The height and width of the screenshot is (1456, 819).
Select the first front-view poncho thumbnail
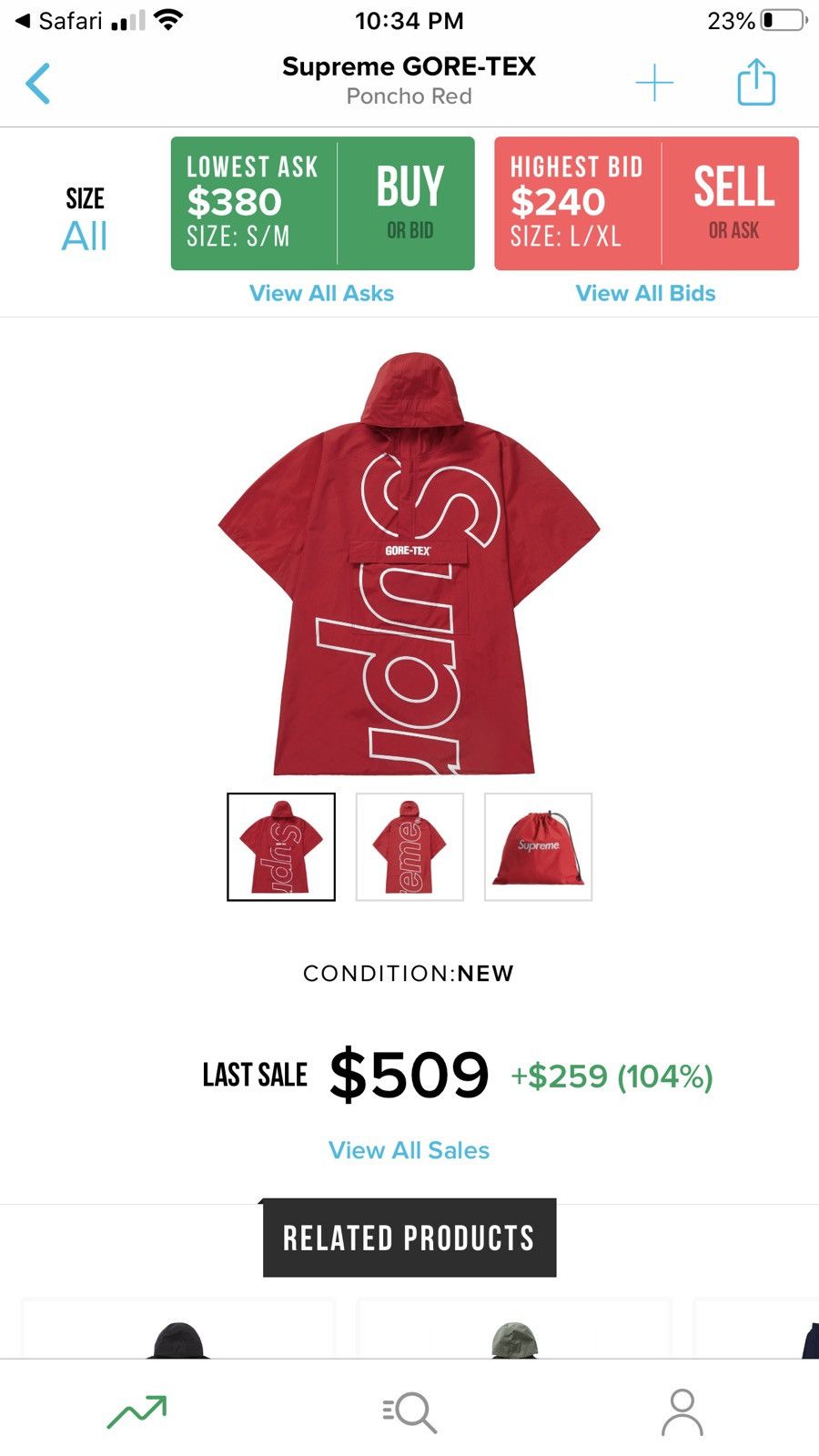click(281, 847)
